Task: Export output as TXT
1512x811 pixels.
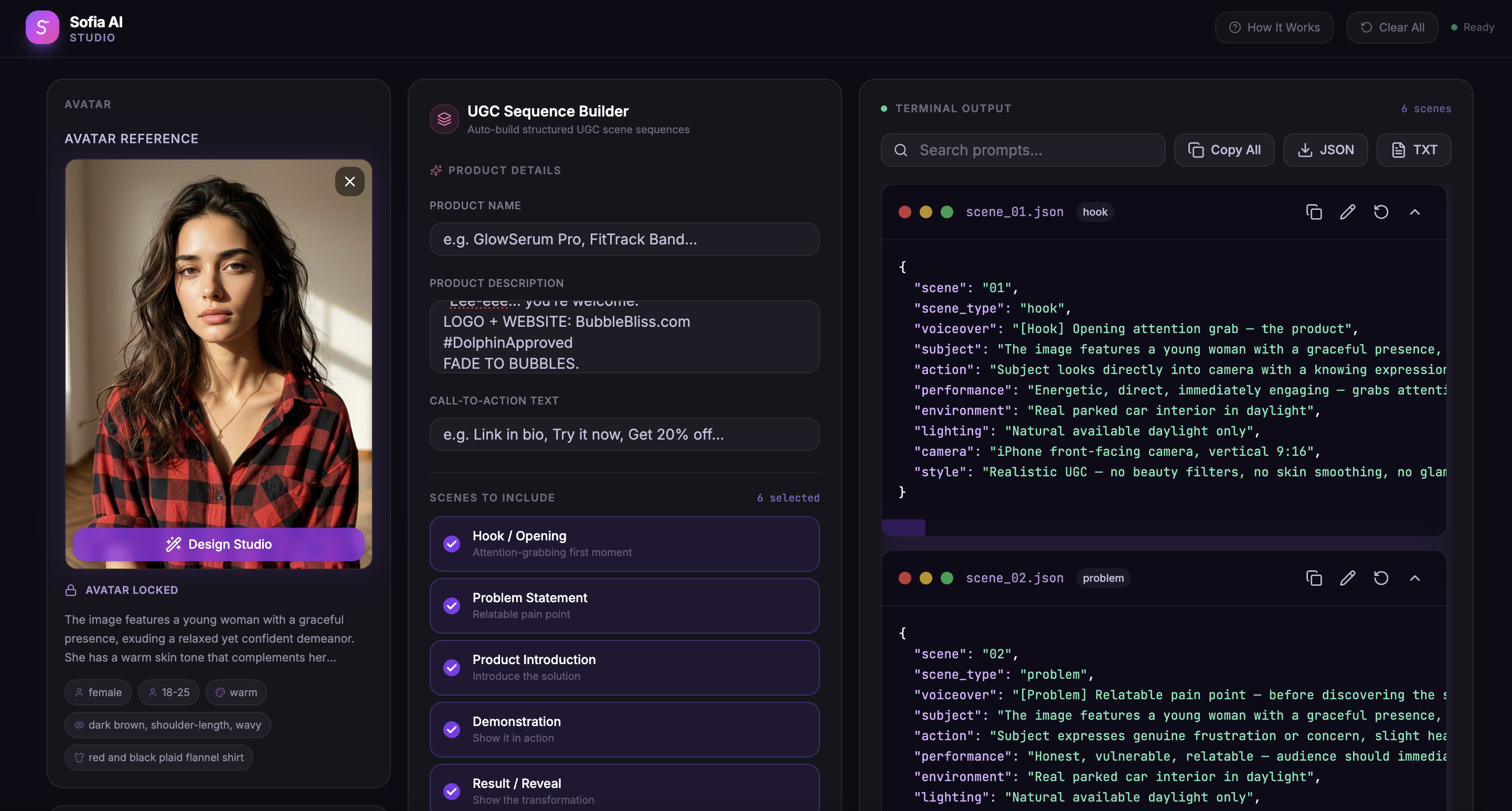Action: tap(1413, 150)
